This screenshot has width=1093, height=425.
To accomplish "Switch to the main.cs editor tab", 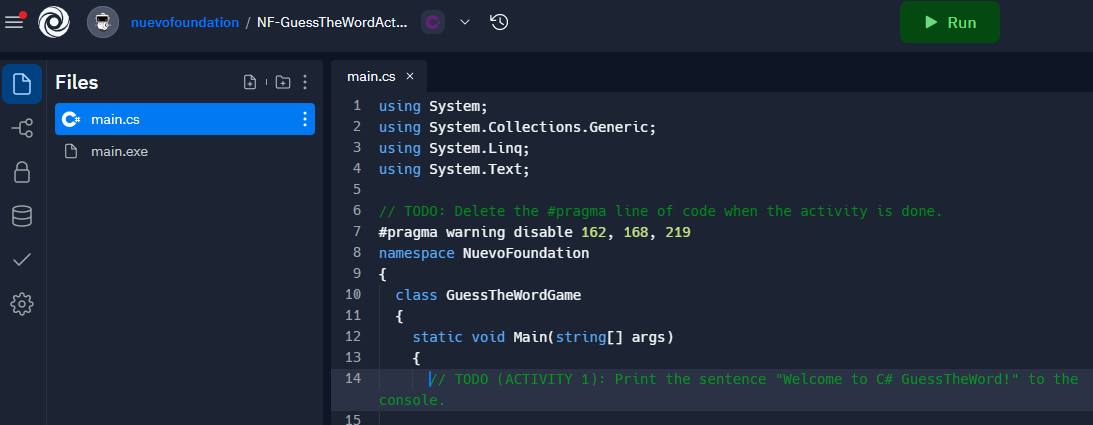I will point(371,77).
